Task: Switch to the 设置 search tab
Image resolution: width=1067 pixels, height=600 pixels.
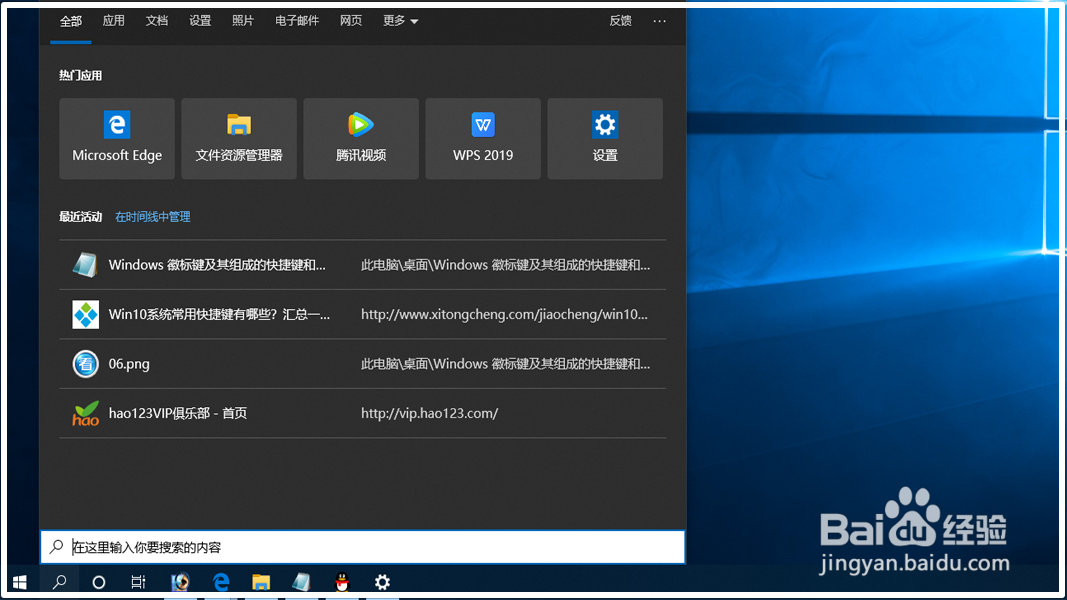Action: point(200,21)
